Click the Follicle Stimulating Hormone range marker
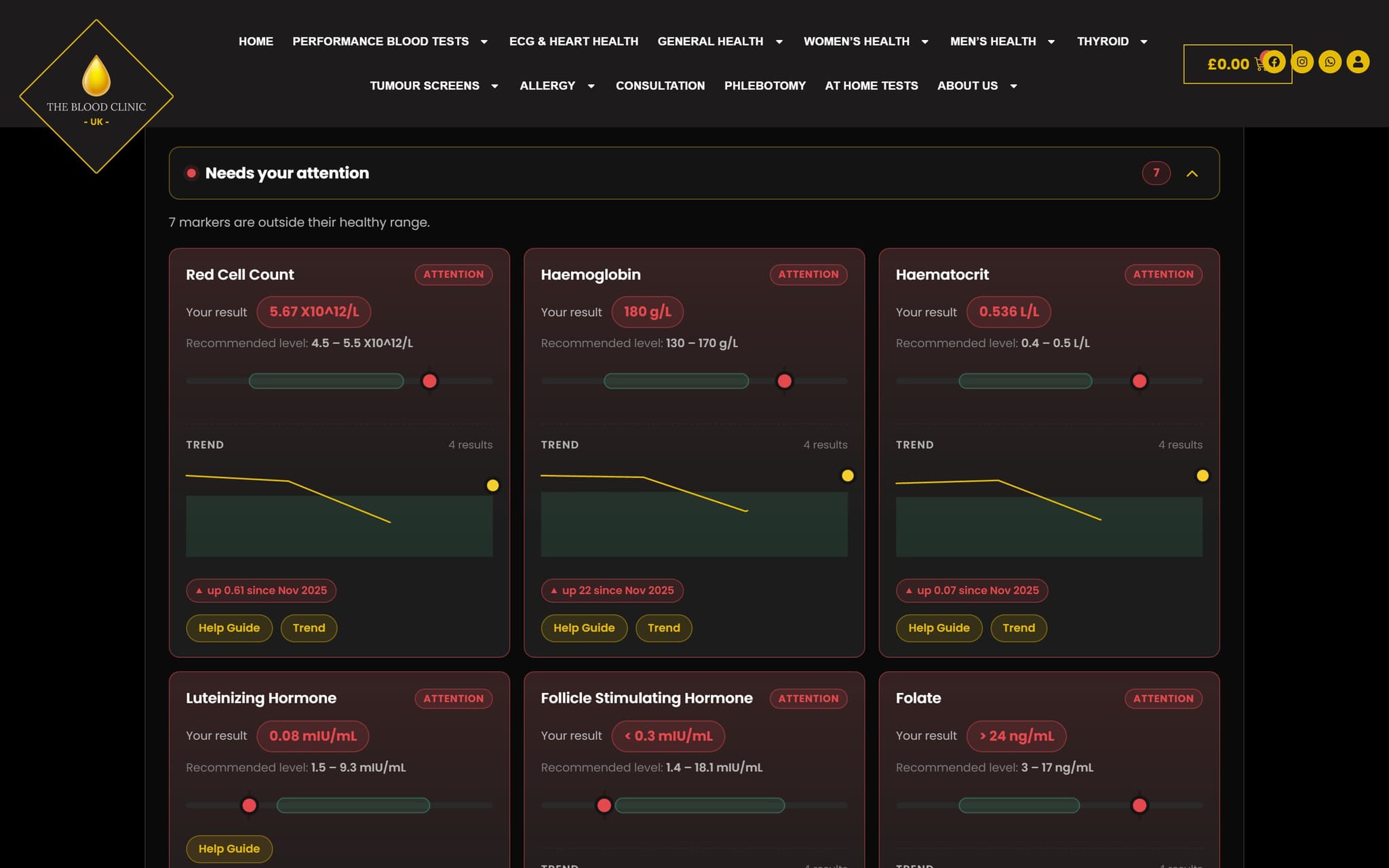Viewport: 1389px width, 868px height. (604, 806)
